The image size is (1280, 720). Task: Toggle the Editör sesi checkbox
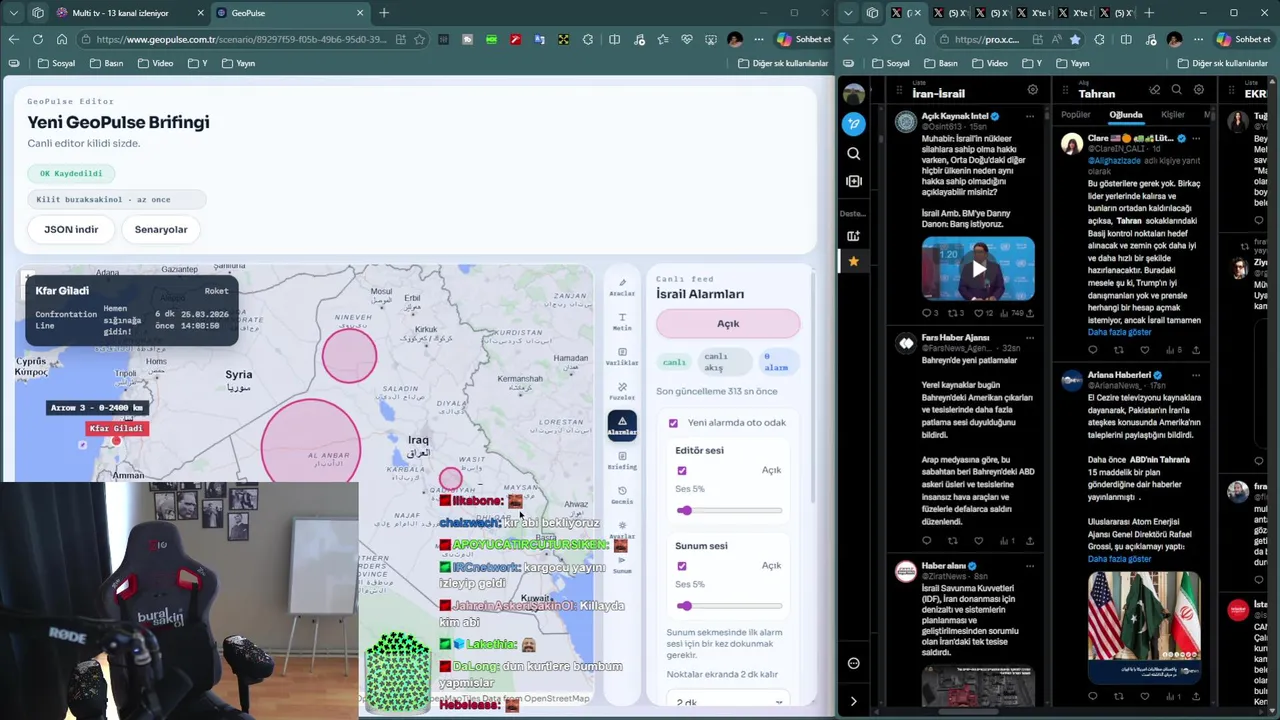pyautogui.click(x=682, y=471)
